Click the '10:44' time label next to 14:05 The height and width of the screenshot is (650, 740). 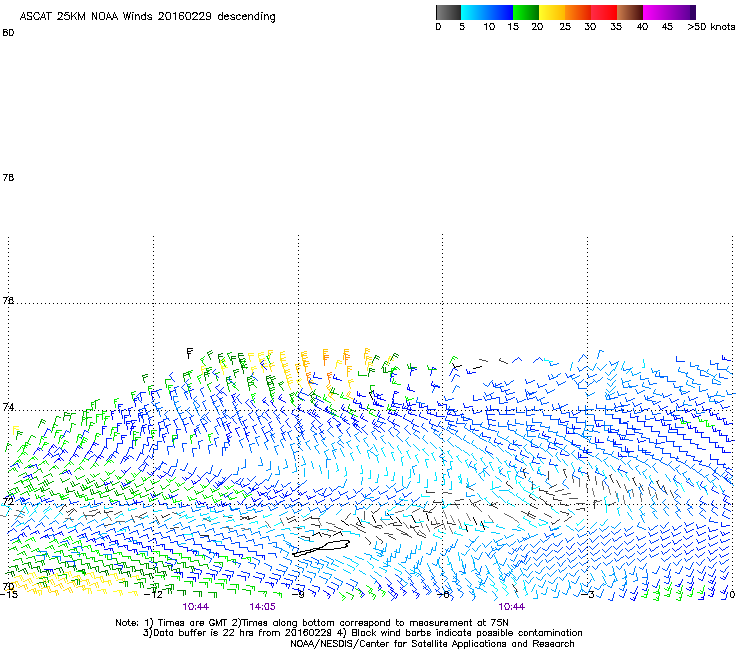pyautogui.click(x=195, y=607)
